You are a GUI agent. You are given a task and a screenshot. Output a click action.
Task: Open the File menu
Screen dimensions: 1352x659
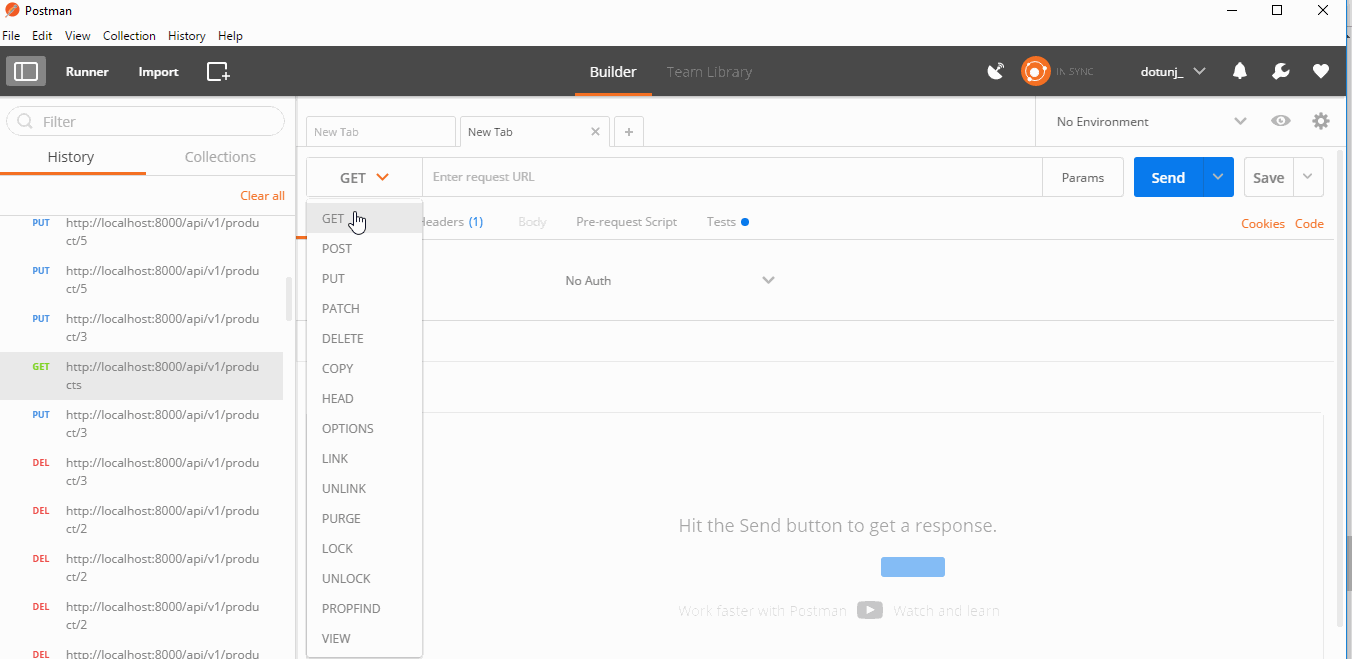pos(11,36)
